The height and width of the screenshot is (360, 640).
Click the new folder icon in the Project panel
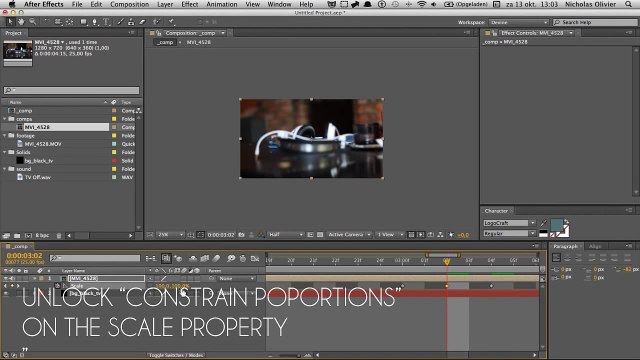click(x=17, y=236)
